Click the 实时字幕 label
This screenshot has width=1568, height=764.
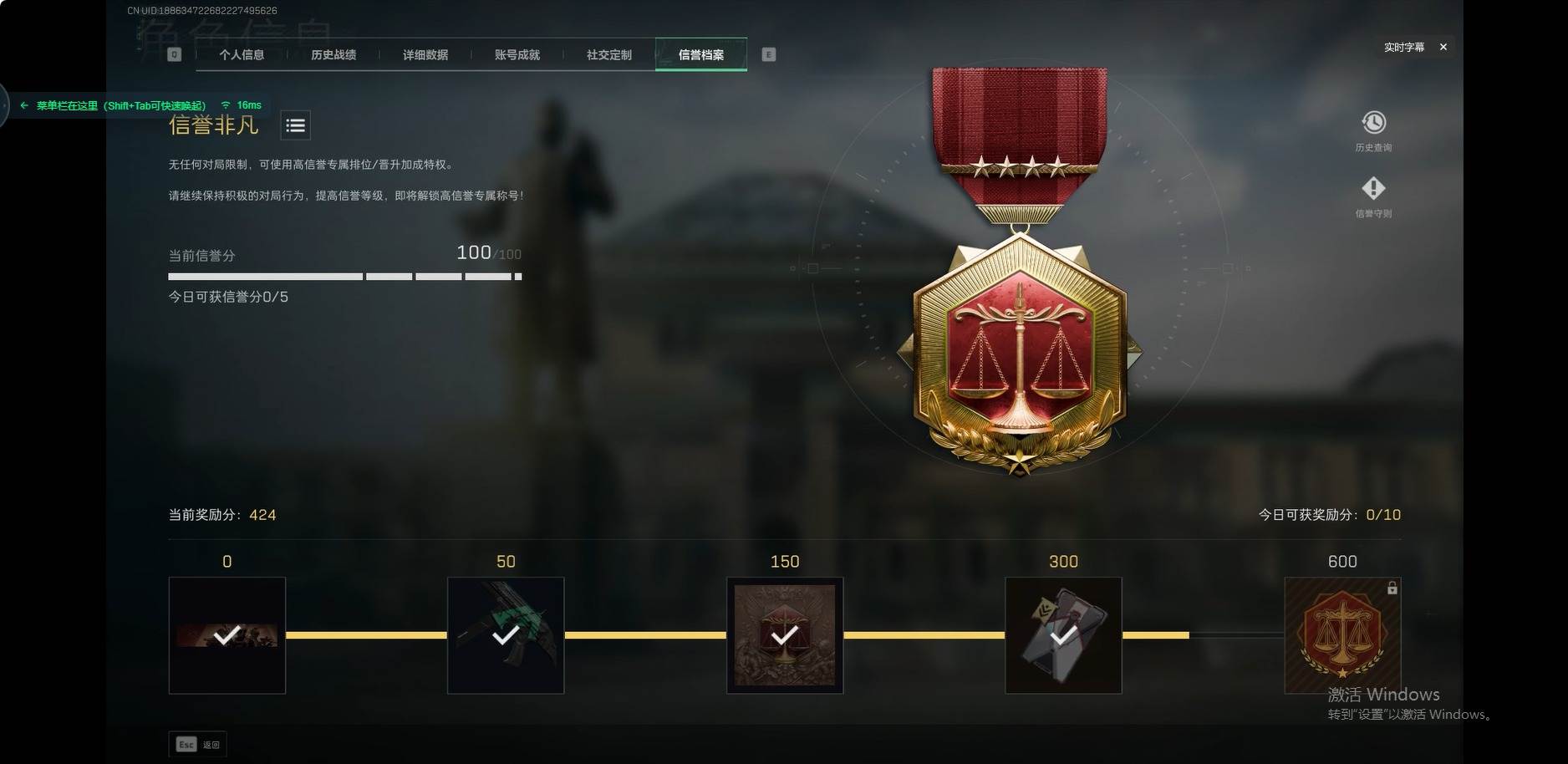pos(1404,47)
